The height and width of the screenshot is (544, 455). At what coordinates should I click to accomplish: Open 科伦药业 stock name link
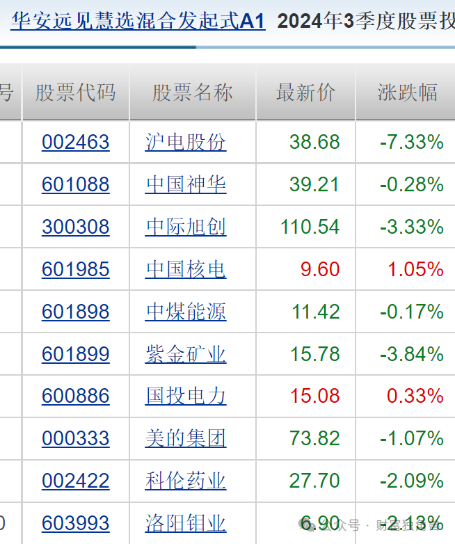click(186, 481)
